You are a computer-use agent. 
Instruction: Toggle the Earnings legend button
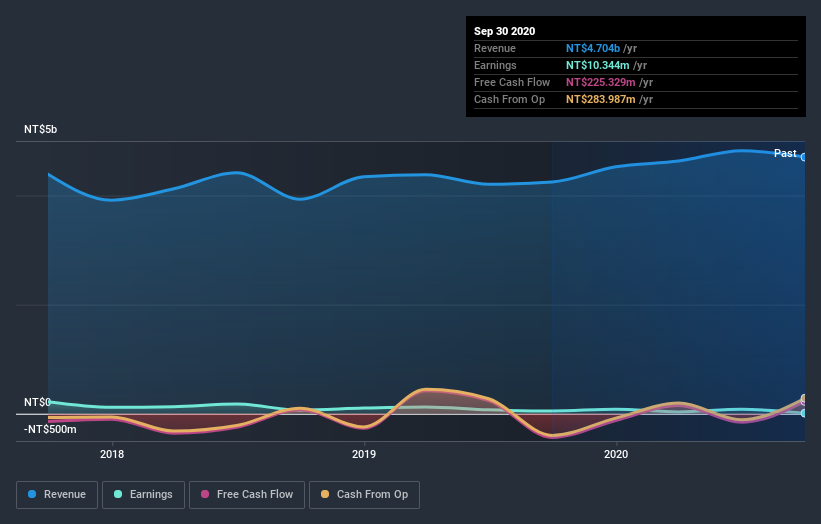(x=143, y=495)
